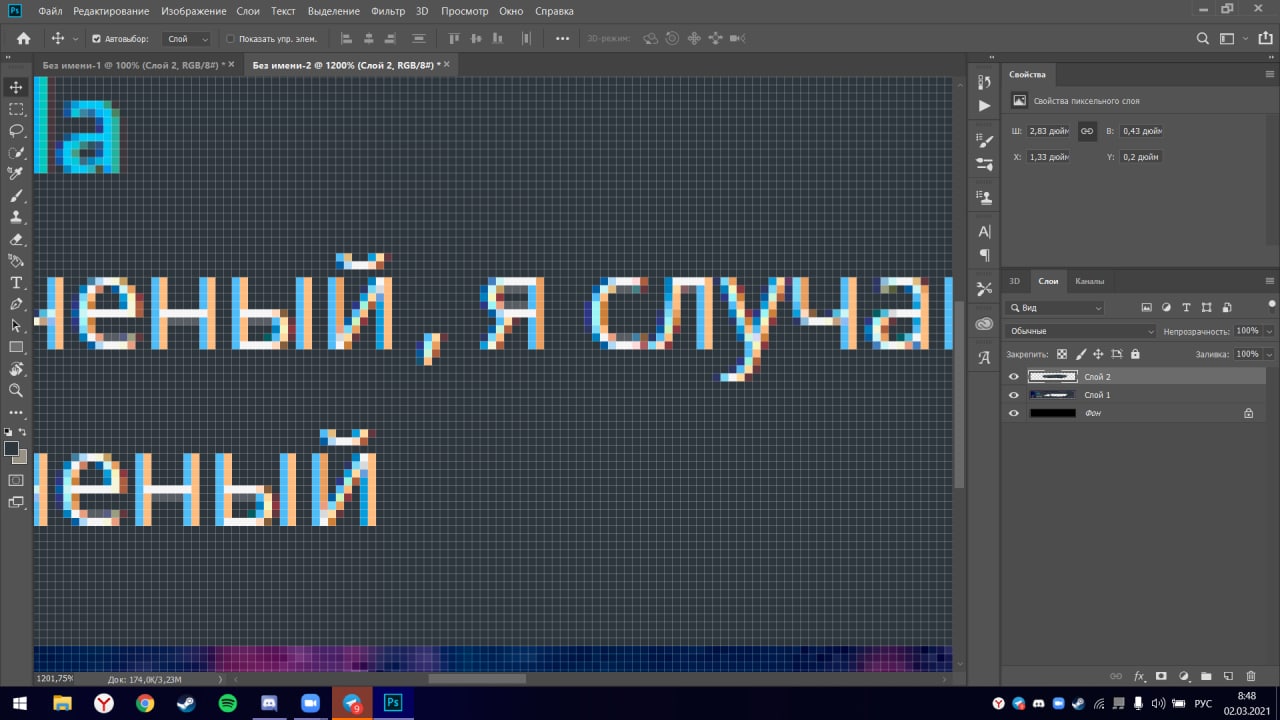The image size is (1280, 720).
Task: Lock layer position
Action: [1098, 354]
